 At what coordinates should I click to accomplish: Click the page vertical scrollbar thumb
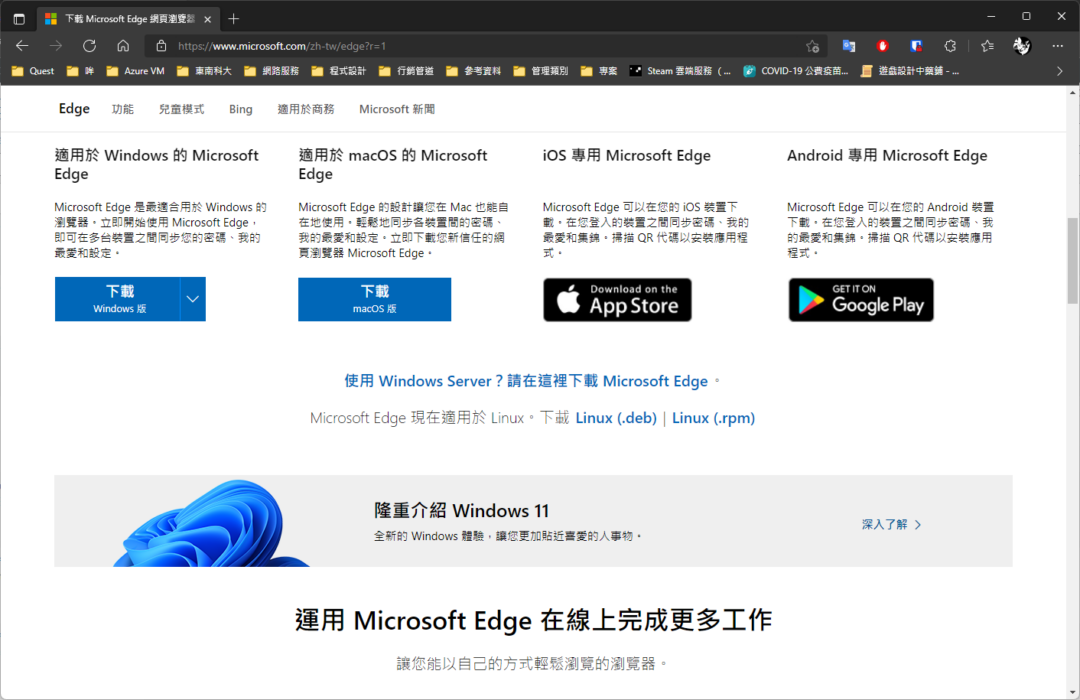tap(1072, 260)
